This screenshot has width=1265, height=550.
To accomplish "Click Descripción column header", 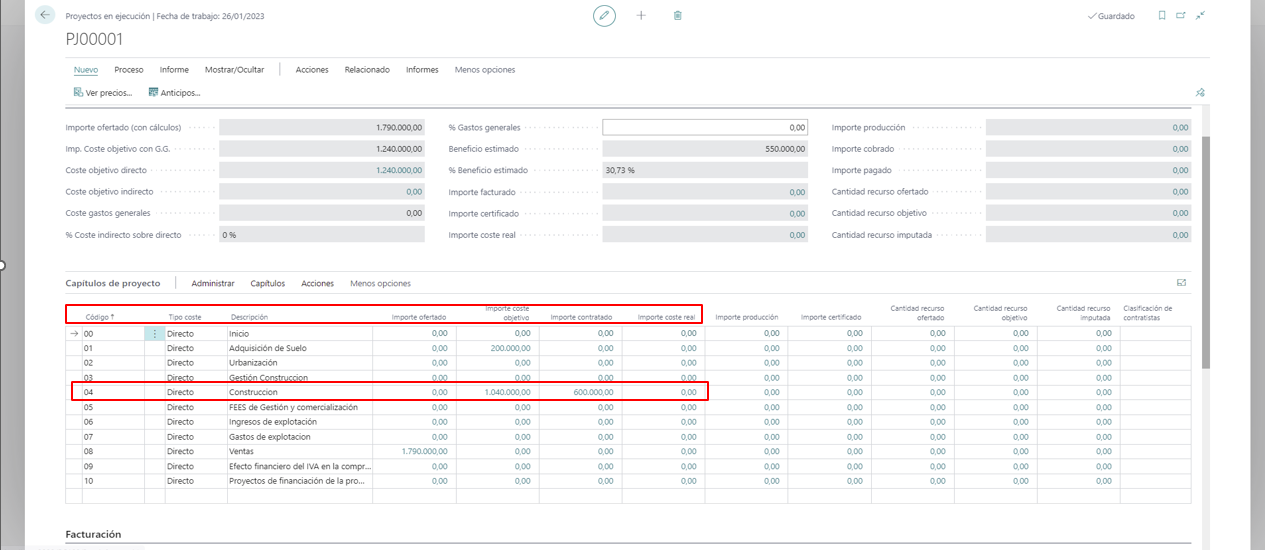I will pos(250,317).
